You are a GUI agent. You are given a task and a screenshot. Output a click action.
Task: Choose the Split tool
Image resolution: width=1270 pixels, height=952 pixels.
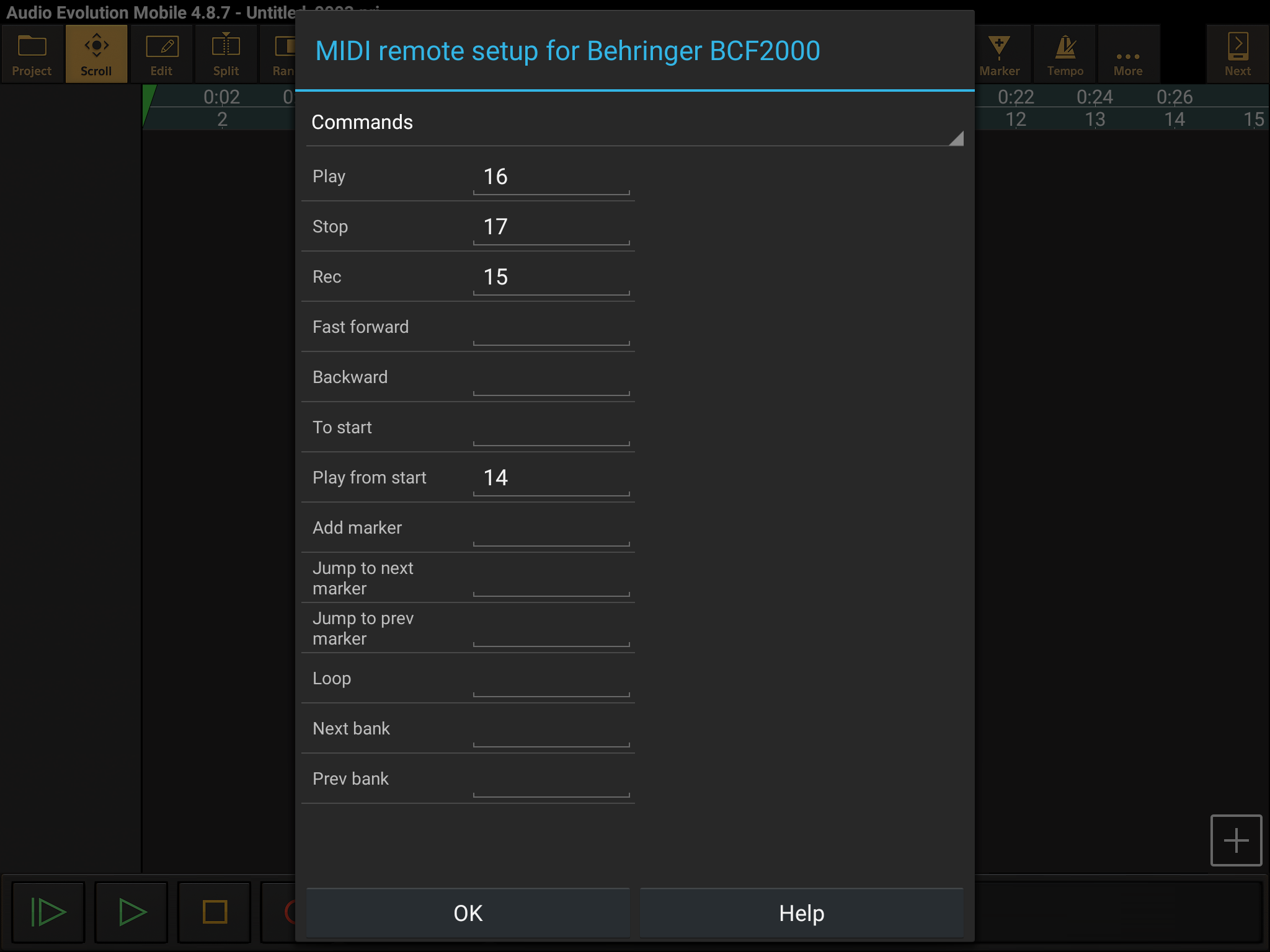(226, 55)
